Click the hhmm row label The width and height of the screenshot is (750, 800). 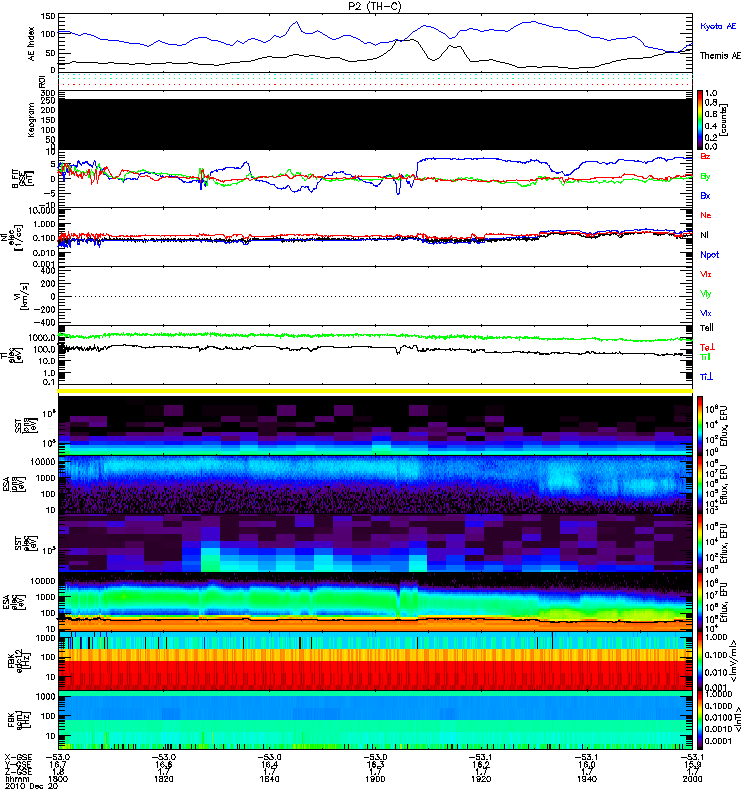pos(15,779)
